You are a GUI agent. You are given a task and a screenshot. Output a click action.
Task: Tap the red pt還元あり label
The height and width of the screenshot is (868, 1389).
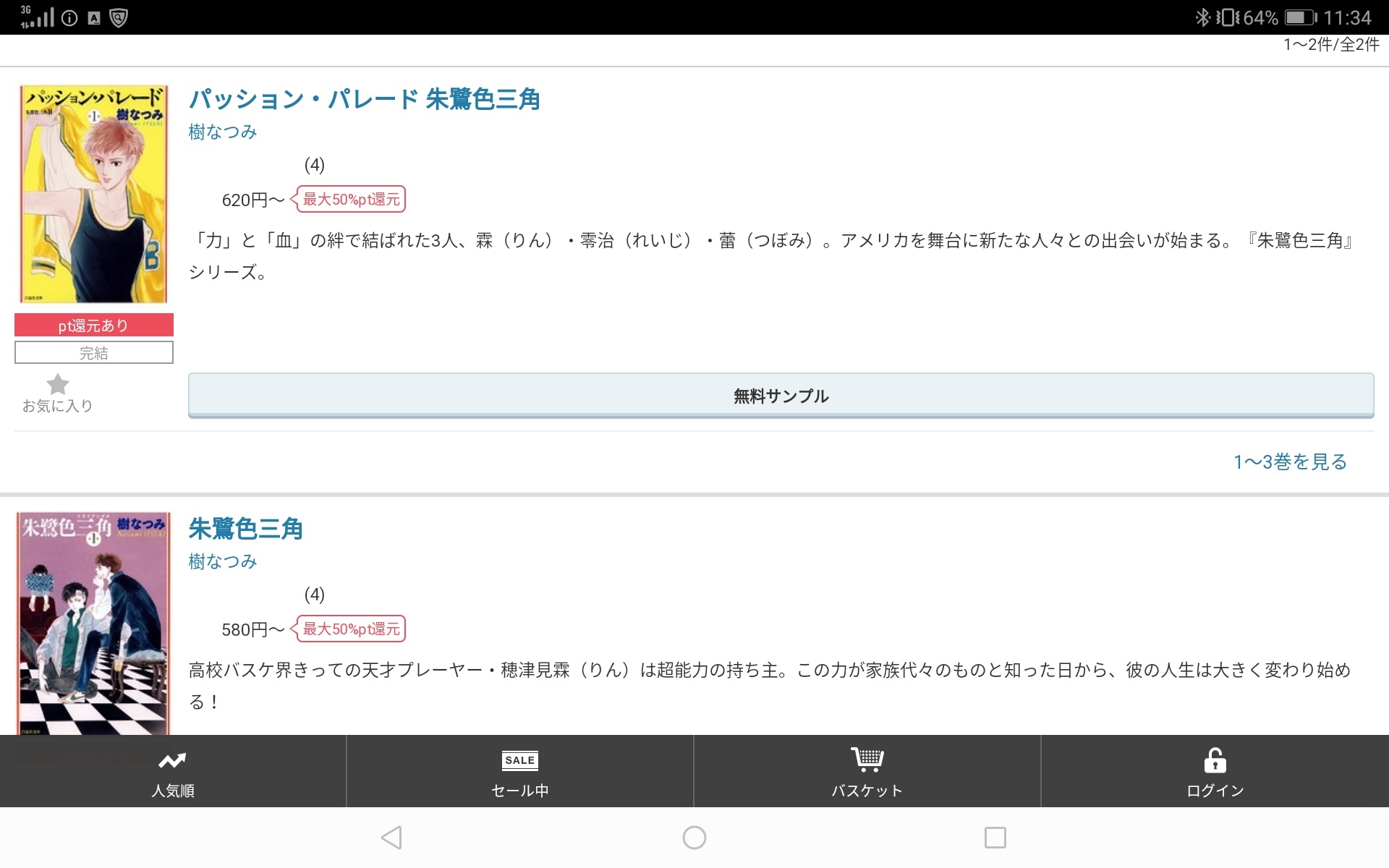[x=94, y=325]
